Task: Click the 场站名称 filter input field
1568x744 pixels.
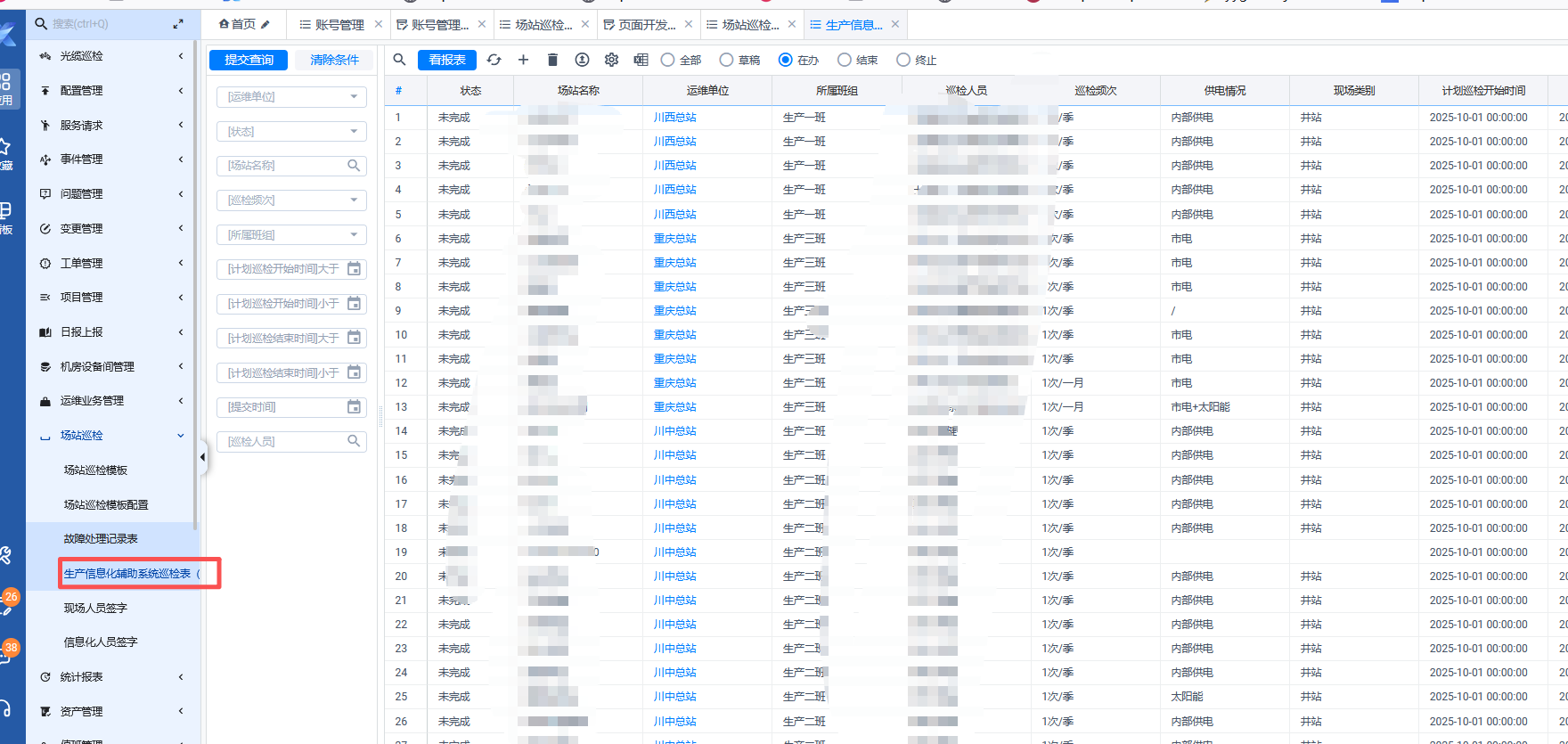Action: coord(282,166)
